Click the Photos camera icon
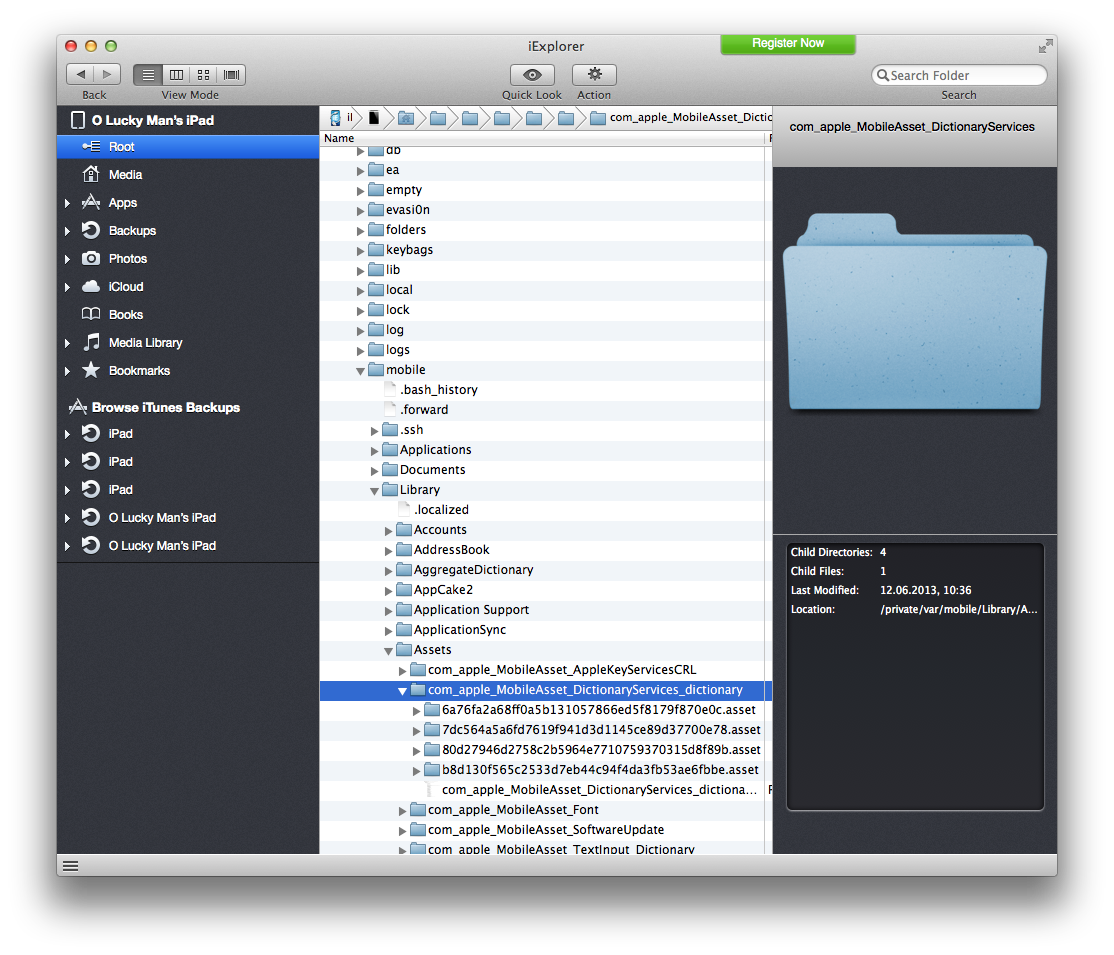 point(91,259)
